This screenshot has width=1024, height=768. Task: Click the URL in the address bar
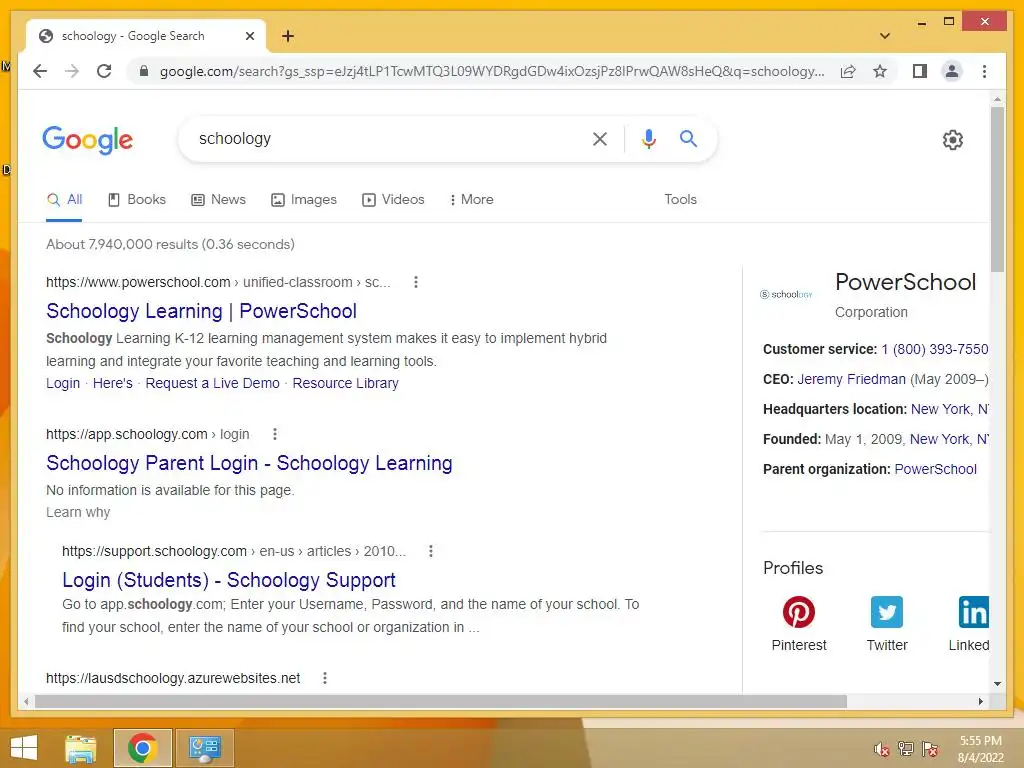tap(492, 71)
